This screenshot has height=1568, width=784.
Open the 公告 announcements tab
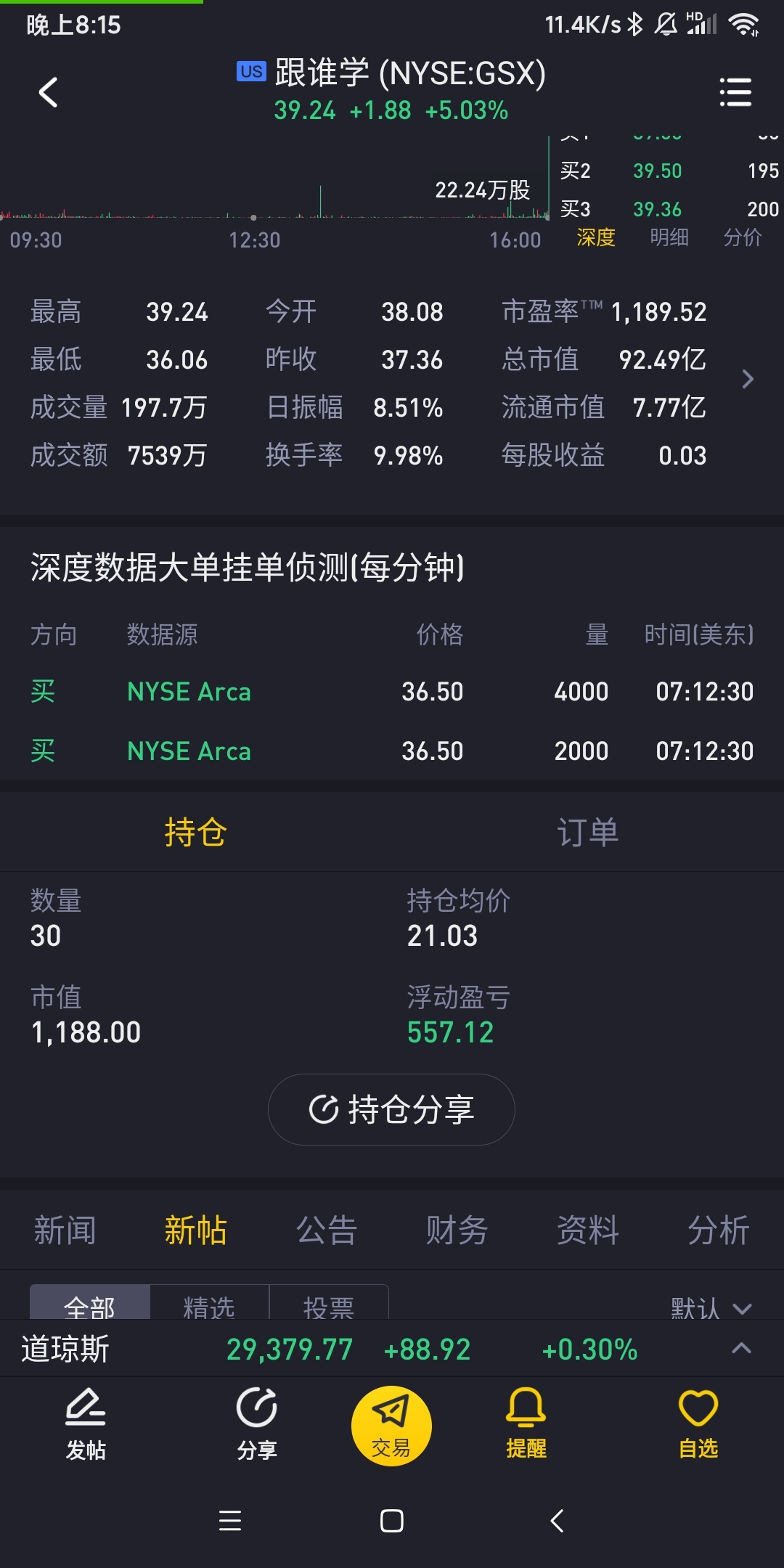327,1230
